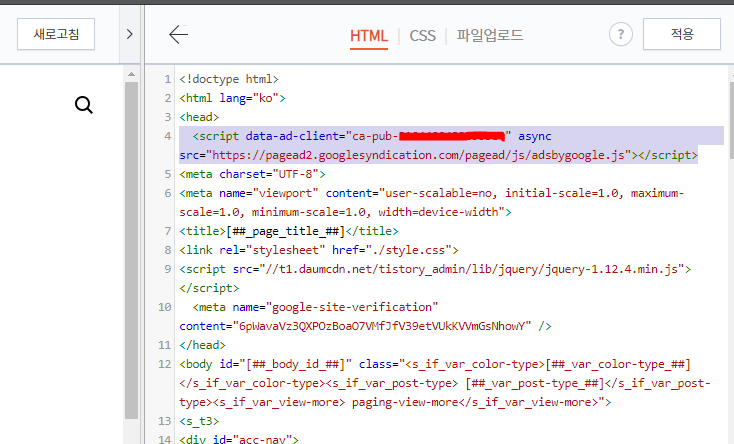Switch to the CSS tab
The height and width of the screenshot is (444, 734).
coord(422,36)
